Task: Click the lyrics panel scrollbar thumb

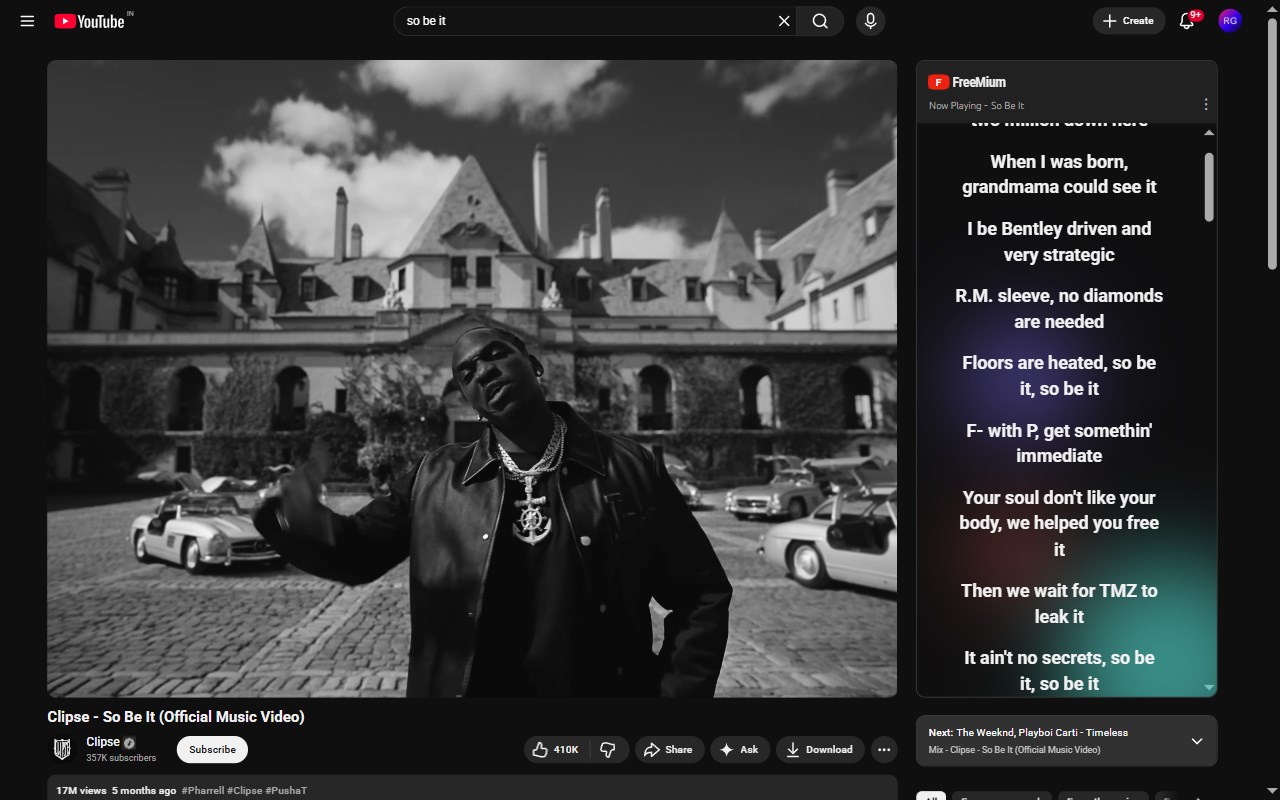Action: [1209, 187]
